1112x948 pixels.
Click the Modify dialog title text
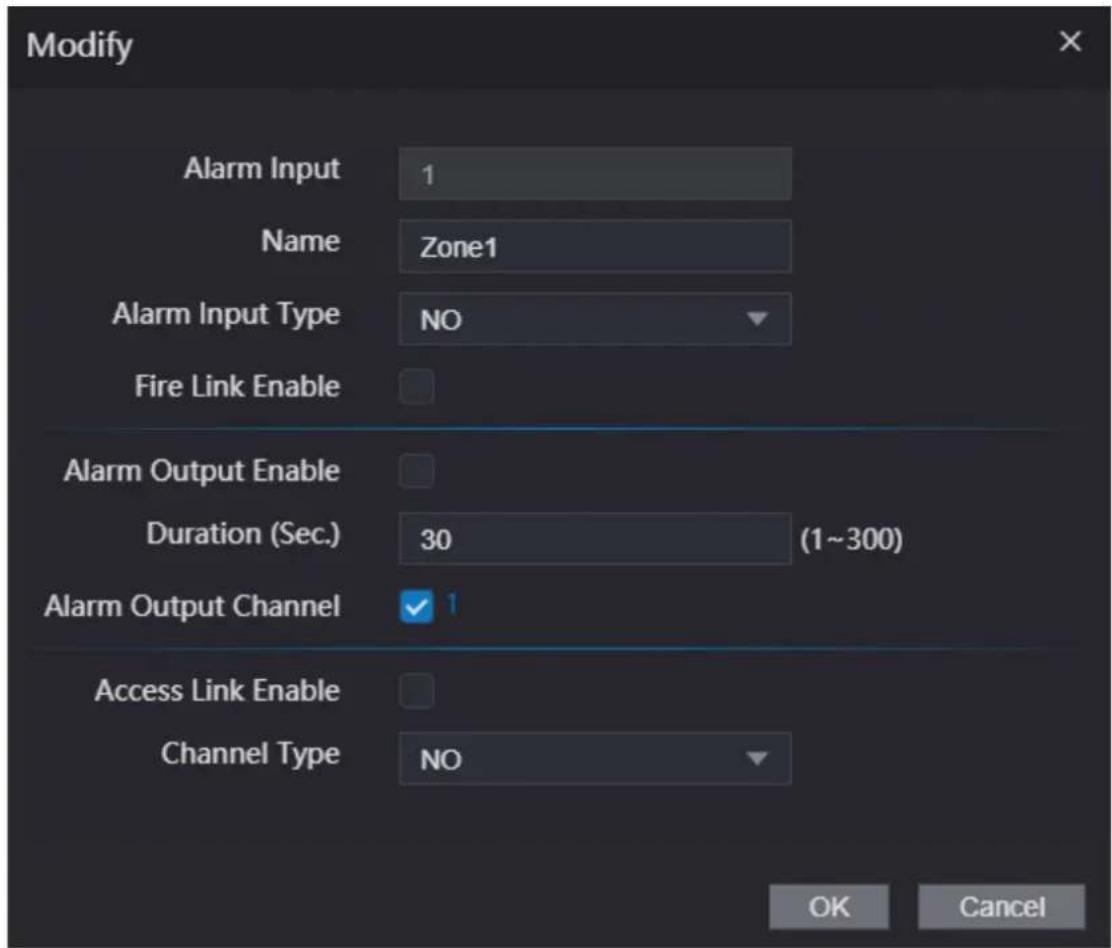coord(79,46)
